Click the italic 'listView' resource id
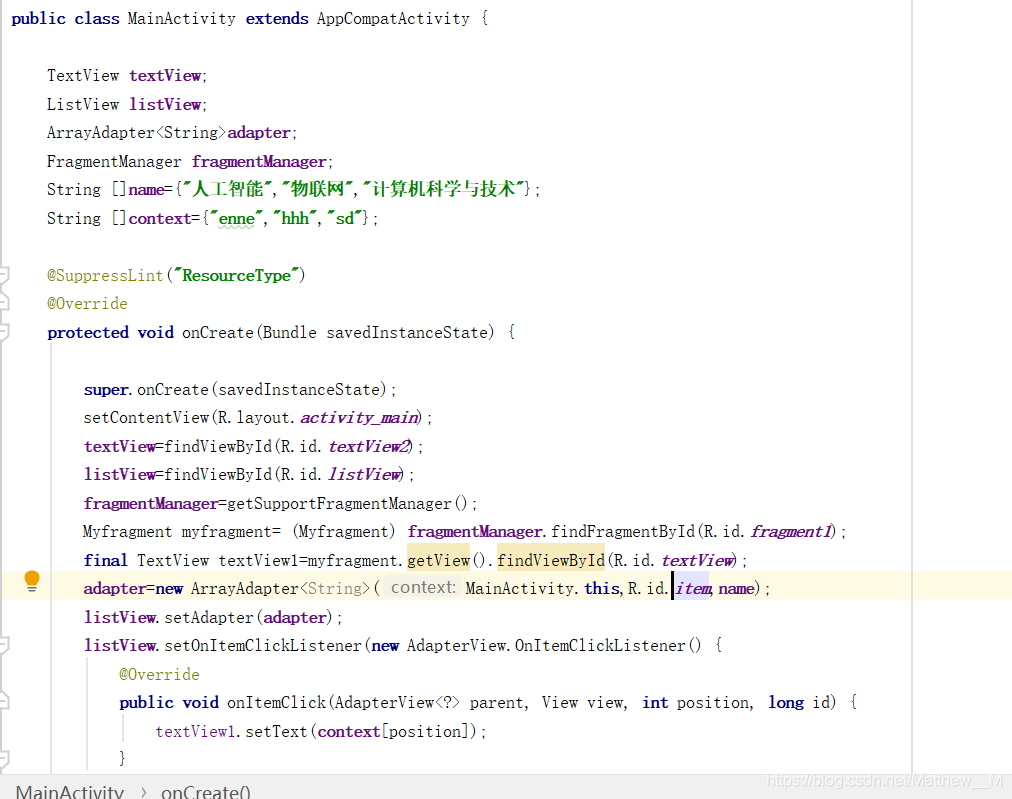This screenshot has height=799, width=1012. (x=365, y=474)
